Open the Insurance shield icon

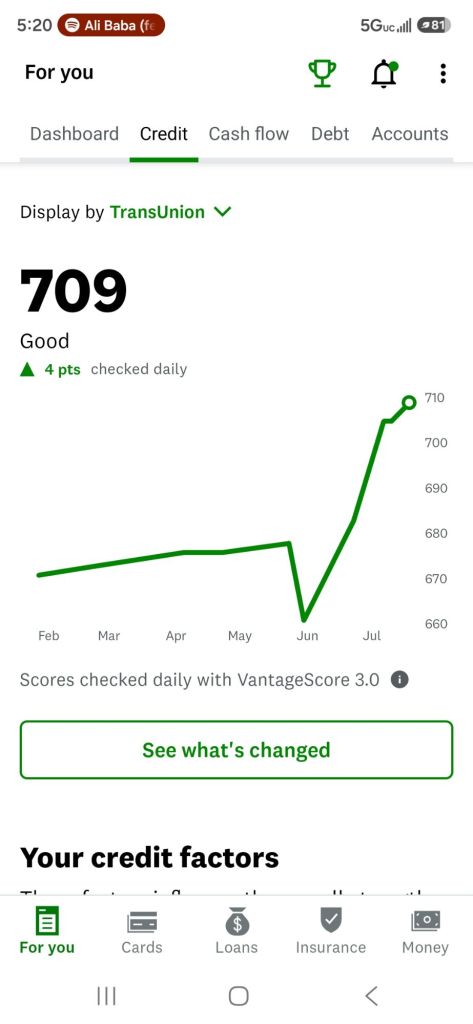click(x=331, y=921)
